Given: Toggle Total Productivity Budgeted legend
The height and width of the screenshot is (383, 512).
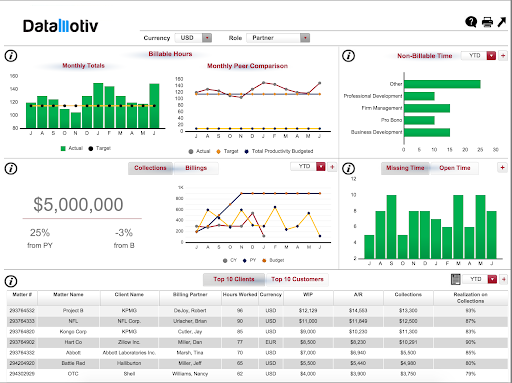Looking at the screenshot, I should [279, 151].
